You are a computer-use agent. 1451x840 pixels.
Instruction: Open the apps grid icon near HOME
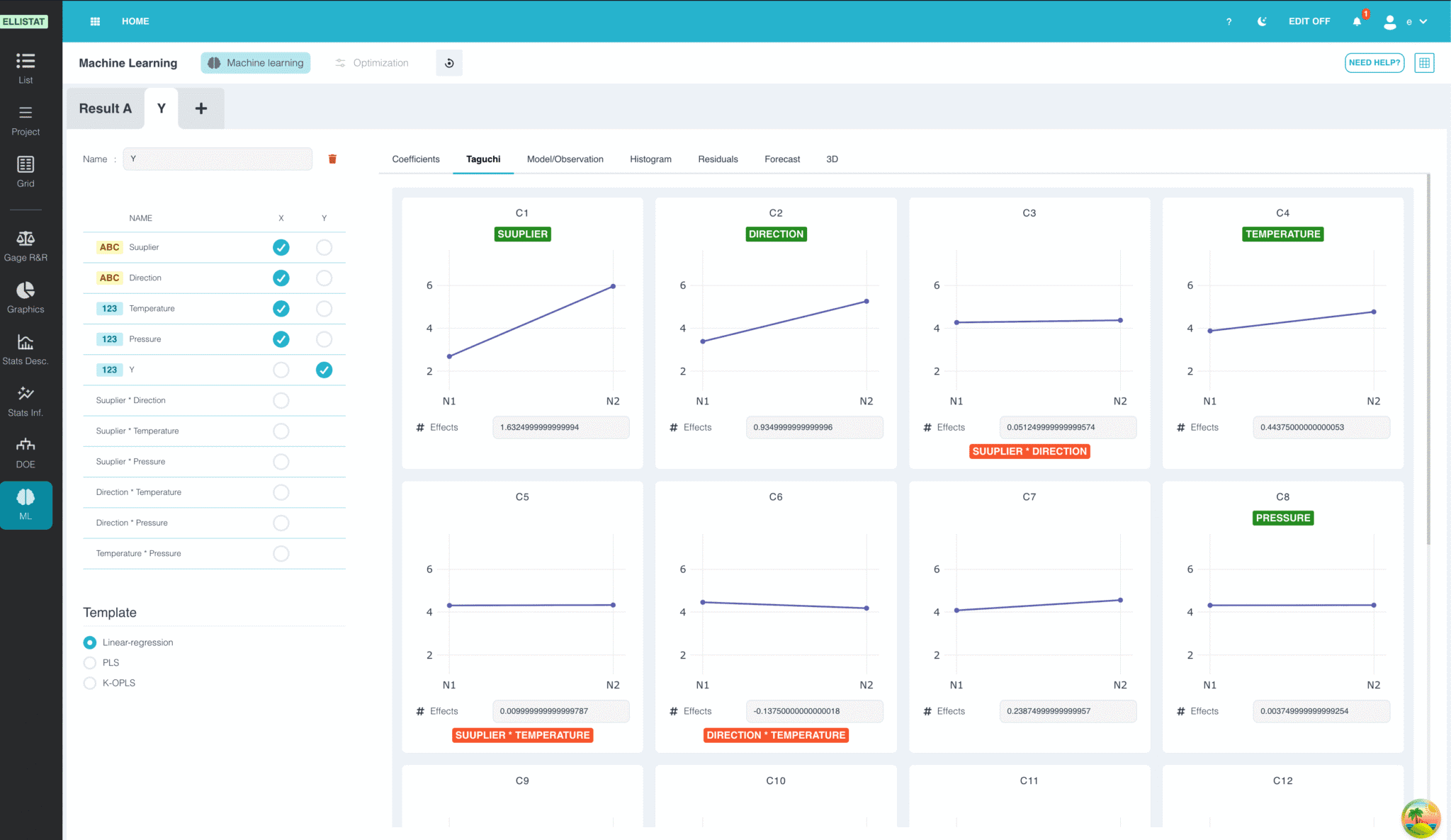coord(95,21)
